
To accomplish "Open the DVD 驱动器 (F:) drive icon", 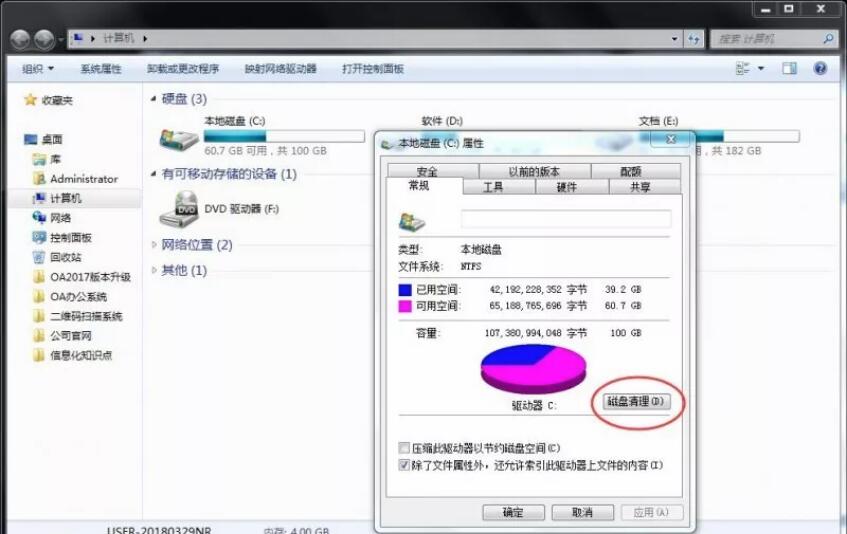I will click(x=178, y=209).
